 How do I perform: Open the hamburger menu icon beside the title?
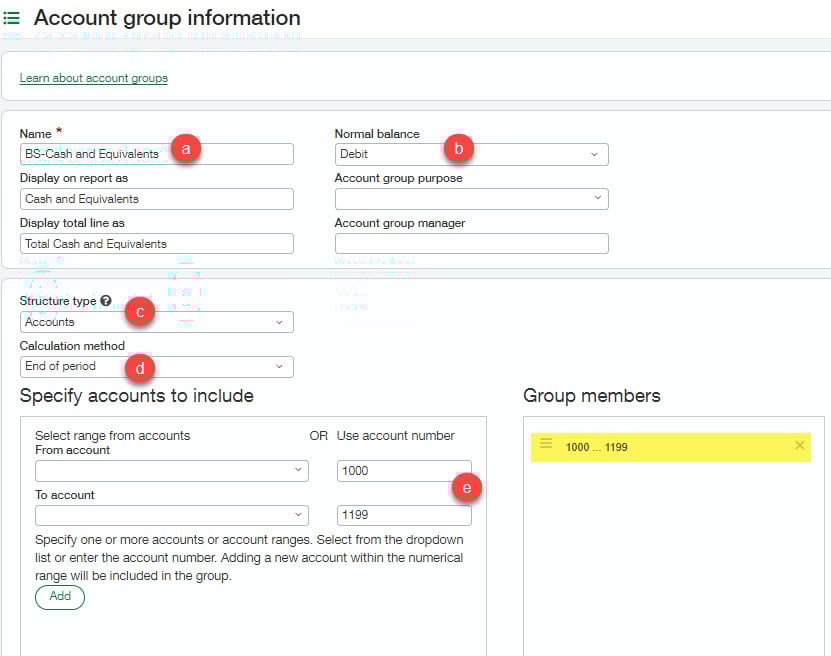tap(12, 18)
